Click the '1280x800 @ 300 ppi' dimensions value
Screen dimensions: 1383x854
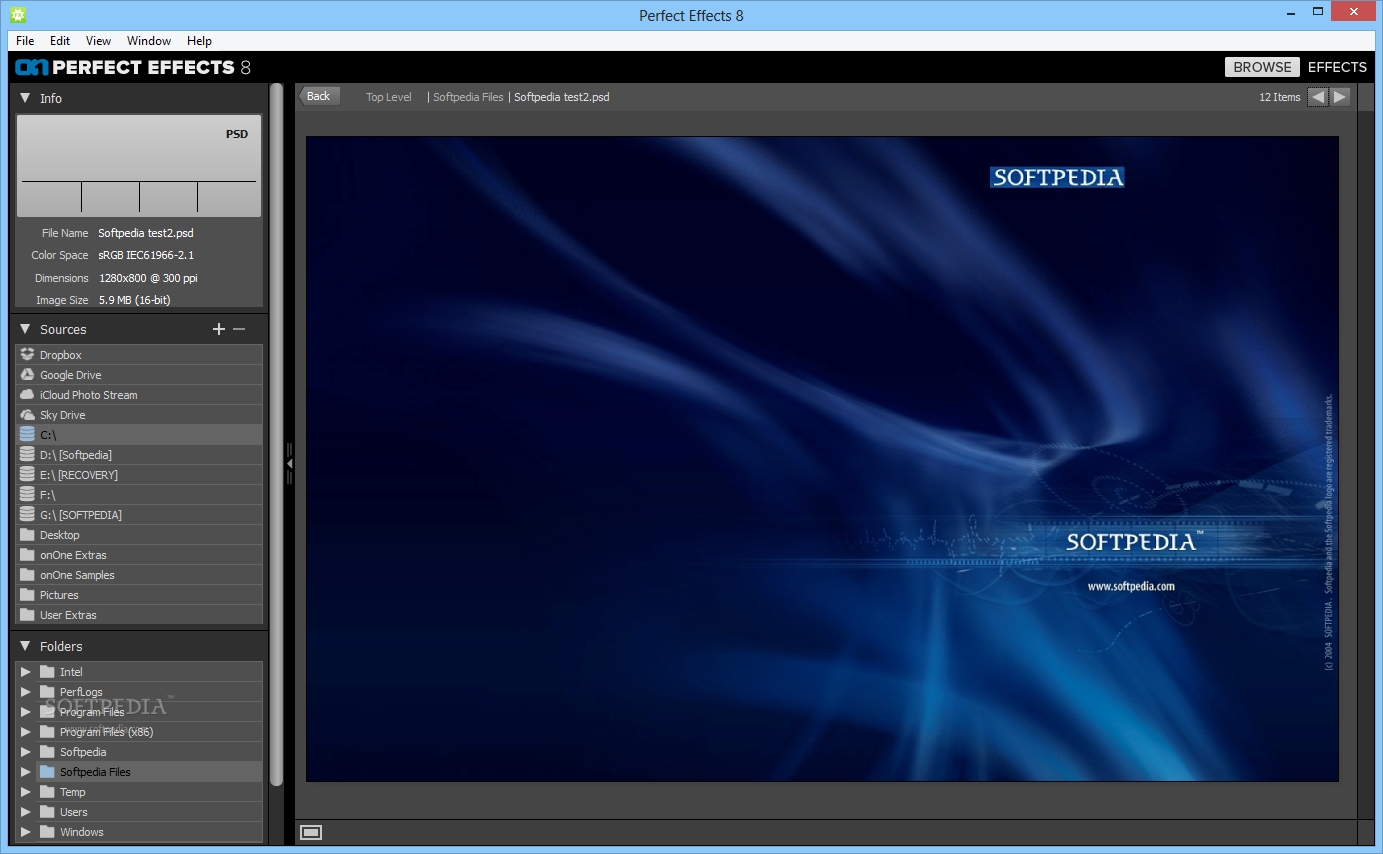click(x=148, y=278)
